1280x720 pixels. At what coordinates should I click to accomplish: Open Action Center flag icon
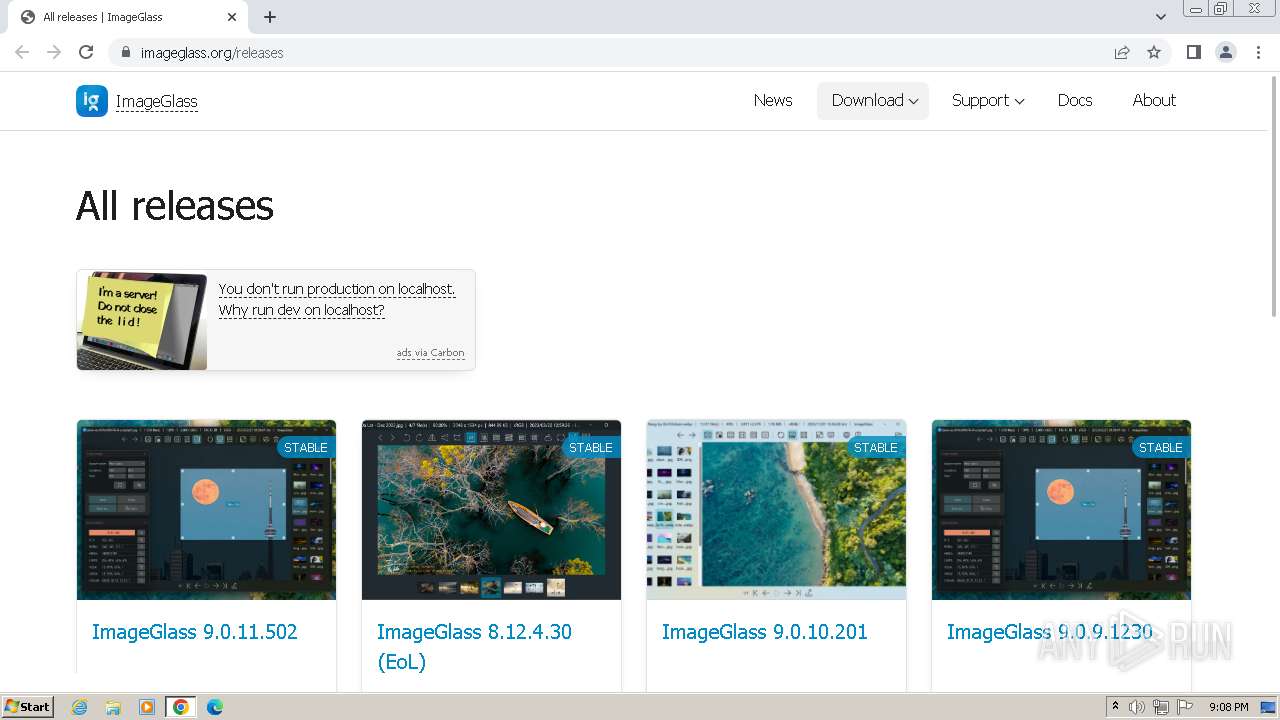point(1185,707)
